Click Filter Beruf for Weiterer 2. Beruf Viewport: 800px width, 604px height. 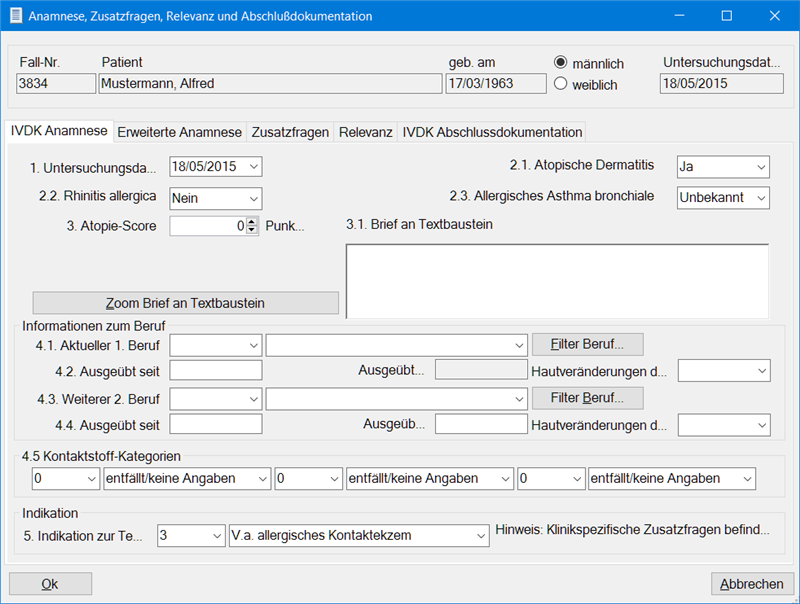click(x=587, y=398)
